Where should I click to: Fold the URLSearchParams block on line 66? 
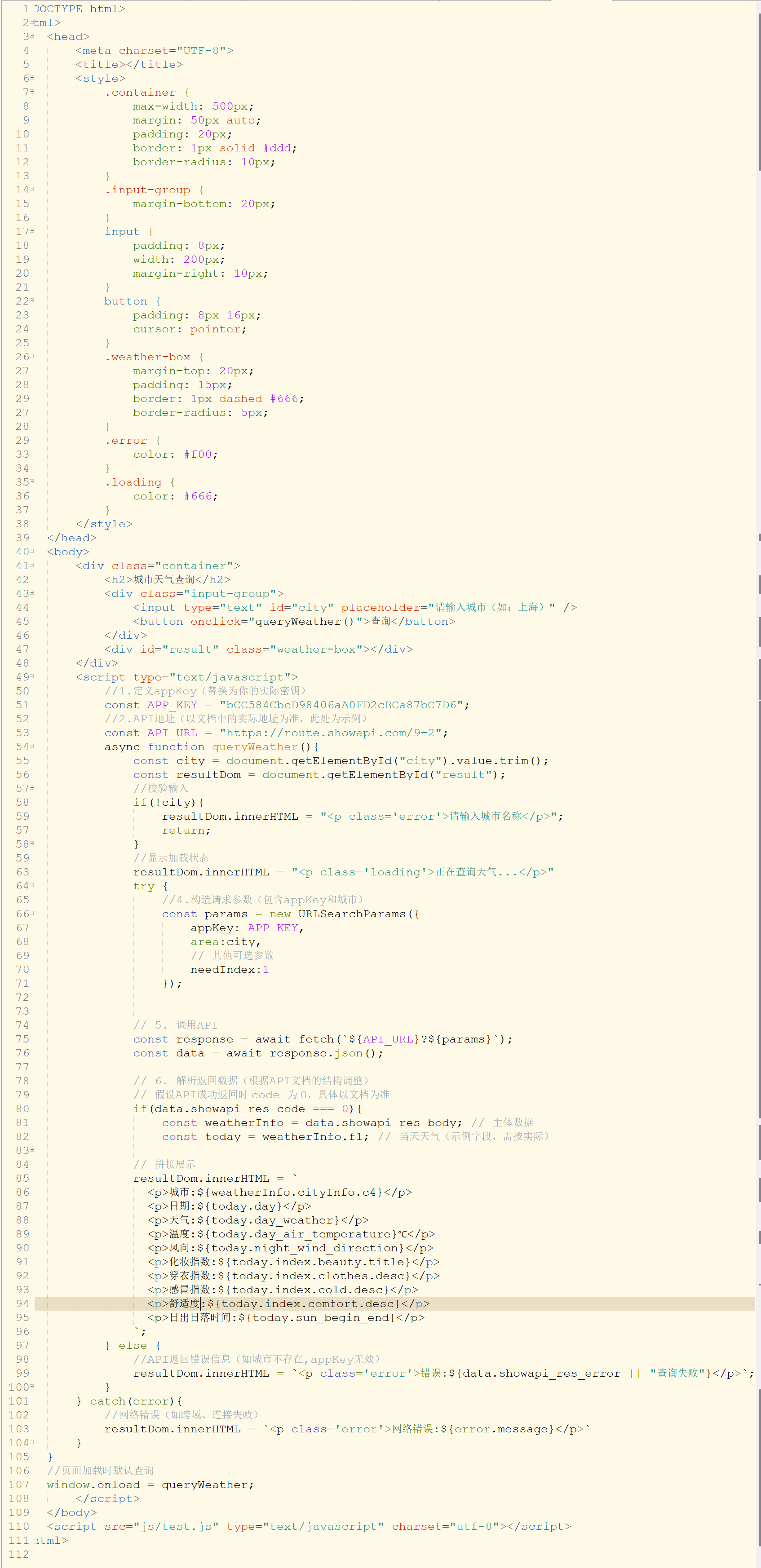tap(31, 914)
